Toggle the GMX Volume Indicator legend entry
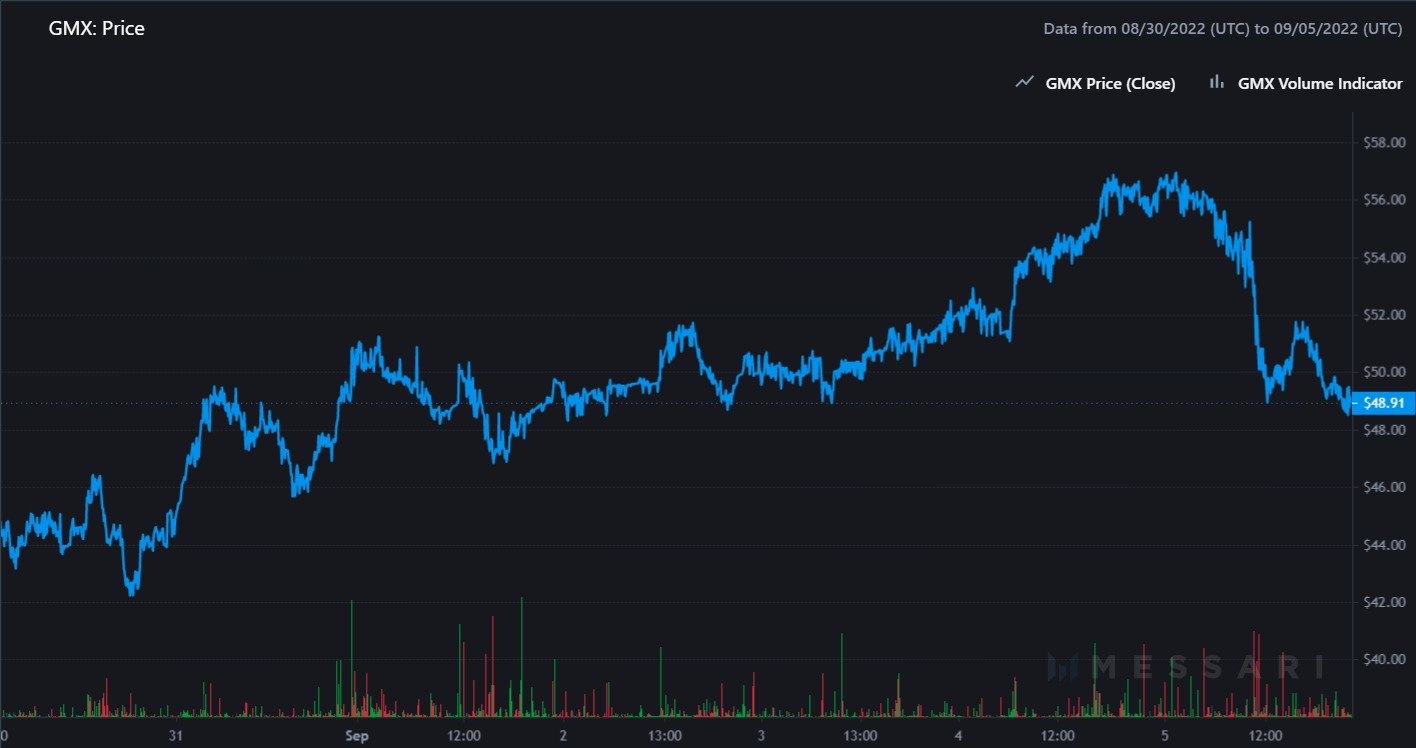1416x748 pixels. [1305, 84]
